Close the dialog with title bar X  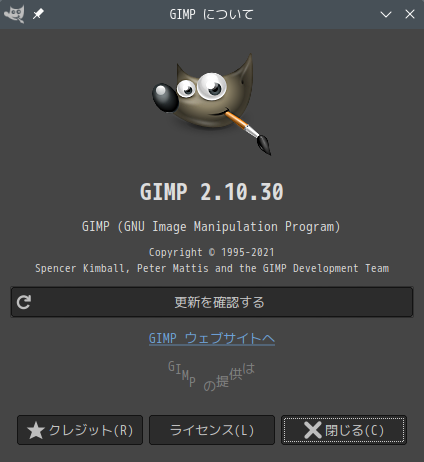410,14
